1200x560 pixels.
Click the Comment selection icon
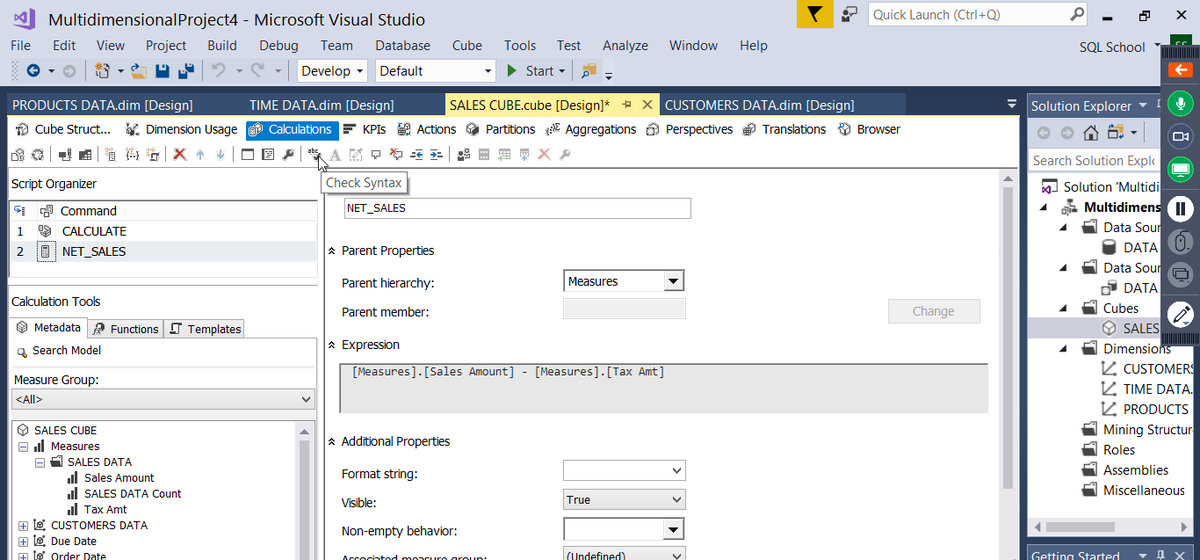[x=376, y=155]
